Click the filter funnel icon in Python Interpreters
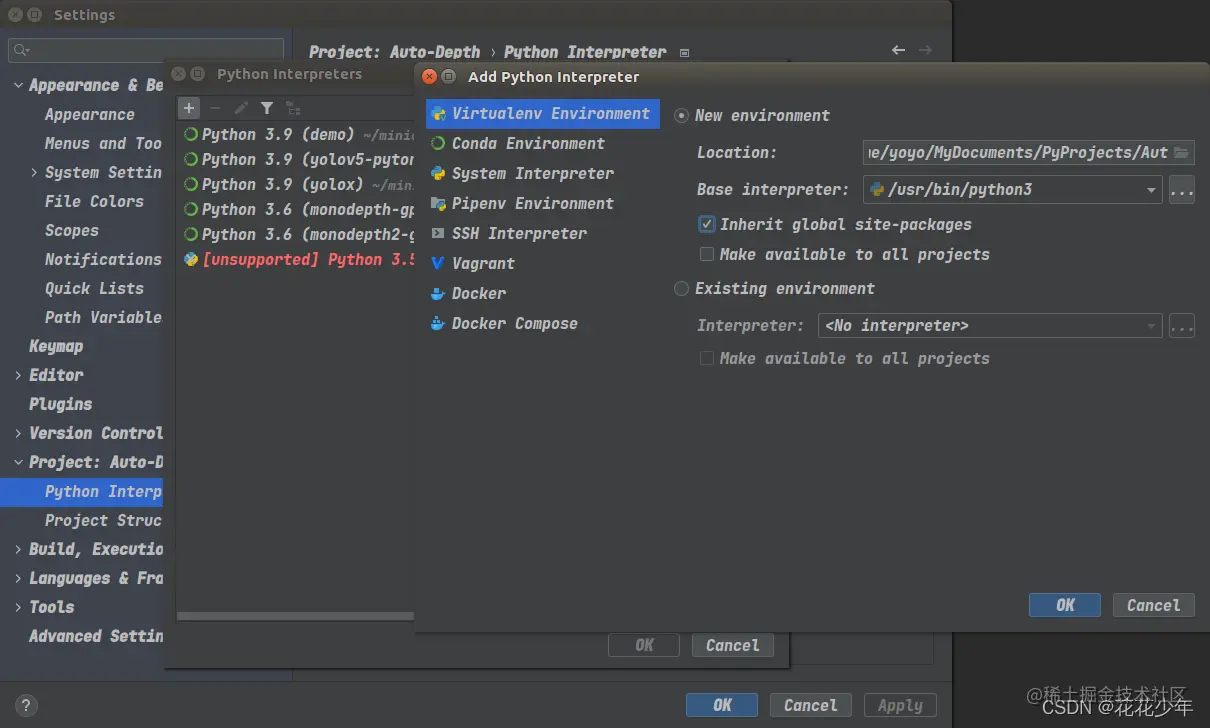Viewport: 1210px width, 728px height. [x=267, y=108]
